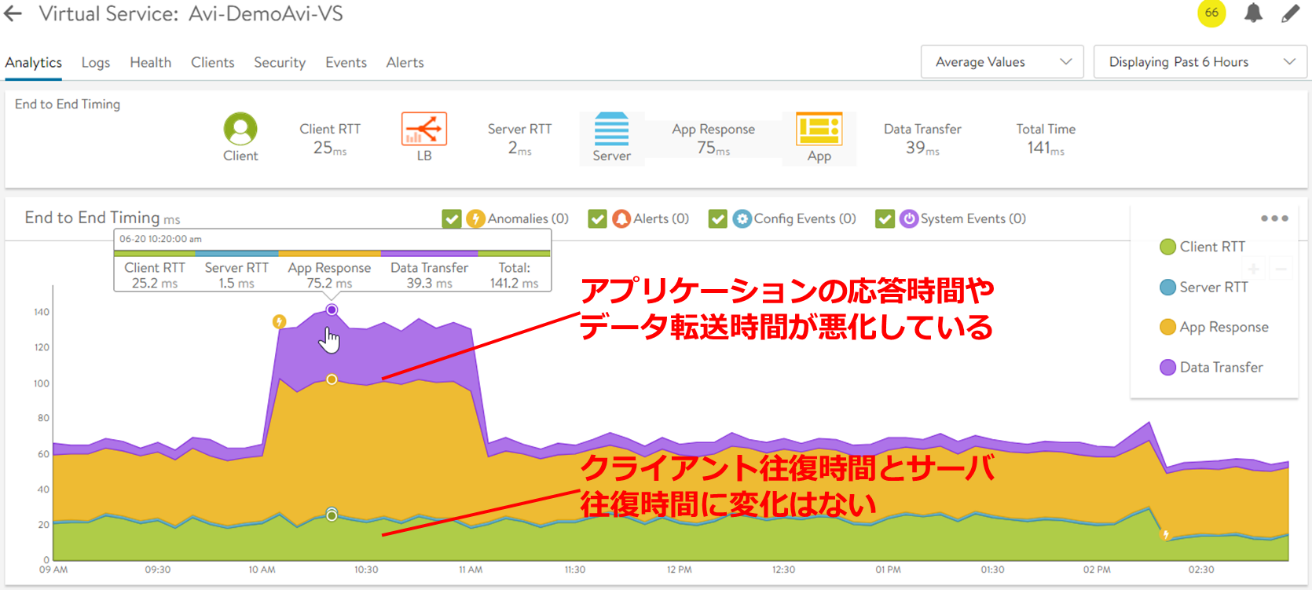
Task: Click tooltip value 'Client RTT 25.2 ms'
Action: click(155, 275)
